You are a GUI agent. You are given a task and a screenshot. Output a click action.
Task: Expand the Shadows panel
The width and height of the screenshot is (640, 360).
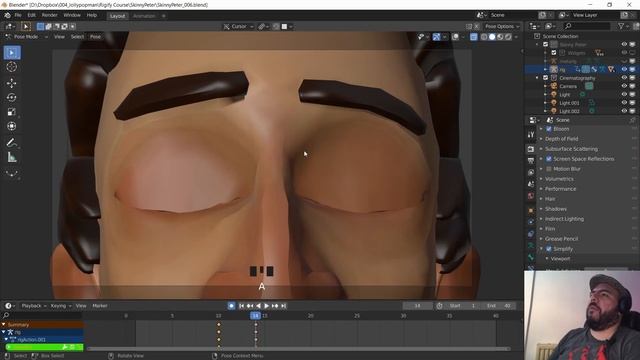pos(555,209)
